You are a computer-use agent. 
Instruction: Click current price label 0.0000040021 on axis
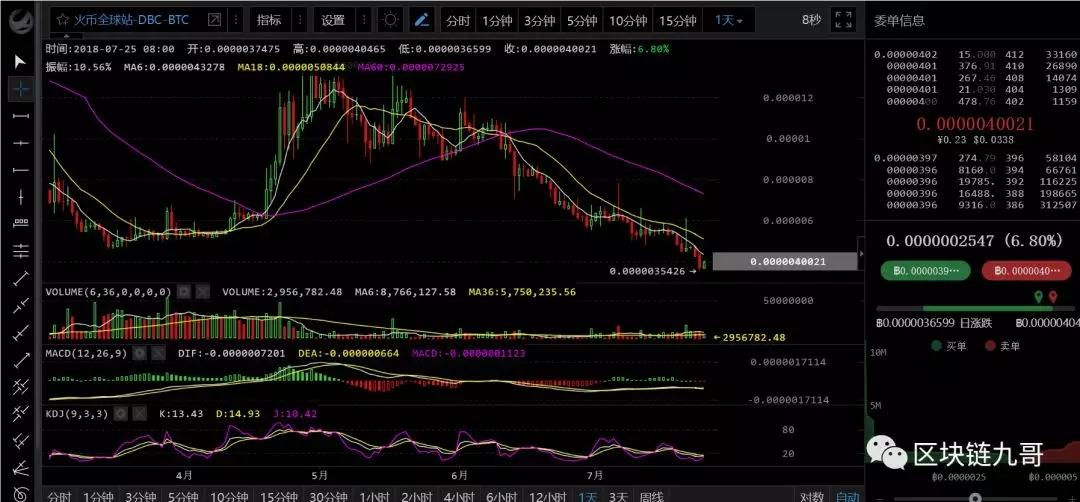[785, 262]
